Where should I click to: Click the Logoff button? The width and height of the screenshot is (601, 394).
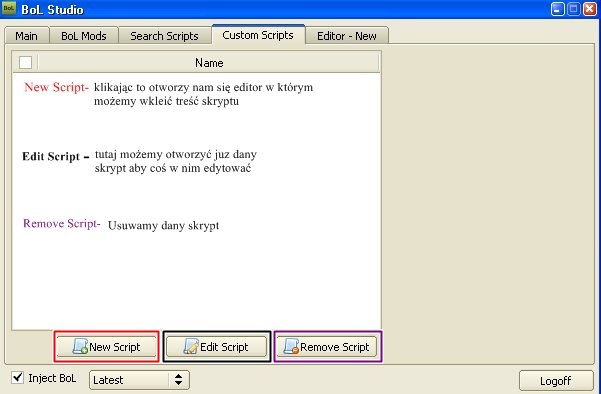click(x=556, y=381)
